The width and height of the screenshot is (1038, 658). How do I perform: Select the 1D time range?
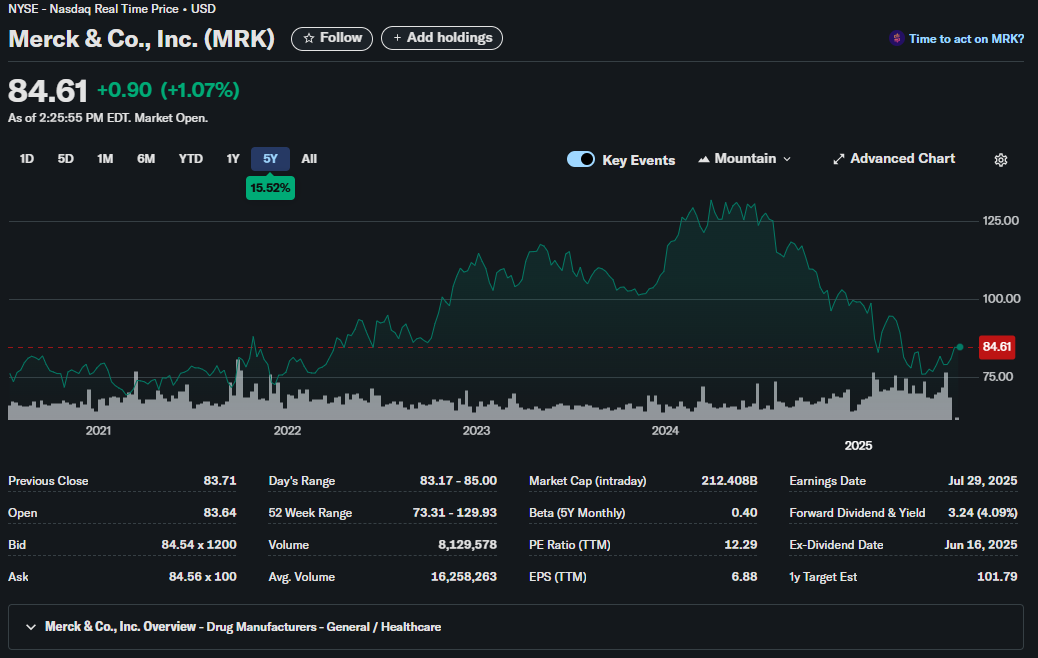(x=26, y=159)
